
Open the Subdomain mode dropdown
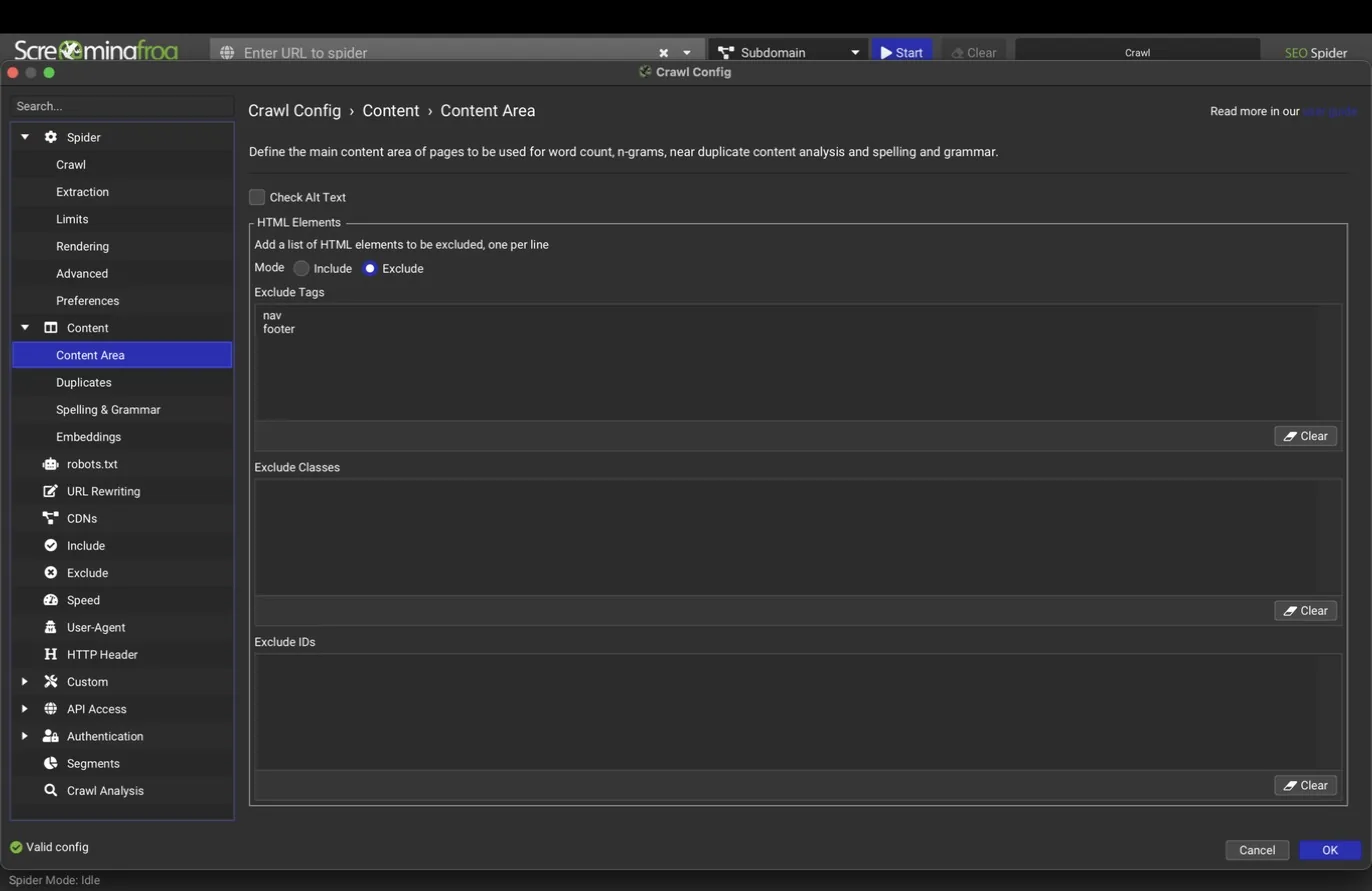point(855,53)
